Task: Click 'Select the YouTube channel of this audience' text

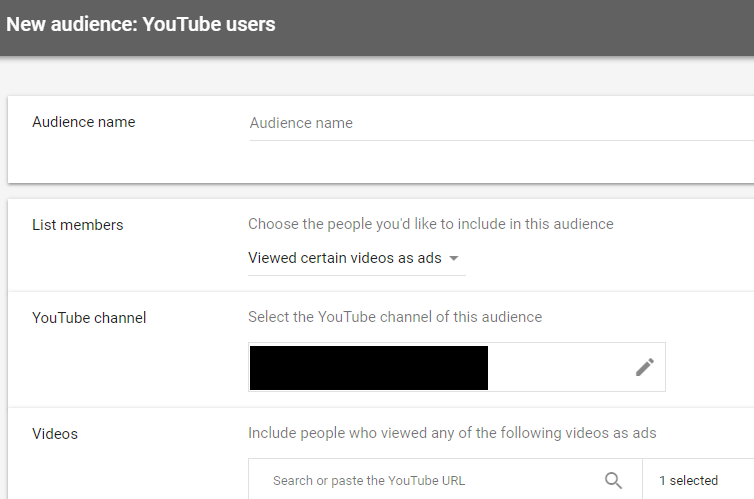Action: click(x=395, y=317)
